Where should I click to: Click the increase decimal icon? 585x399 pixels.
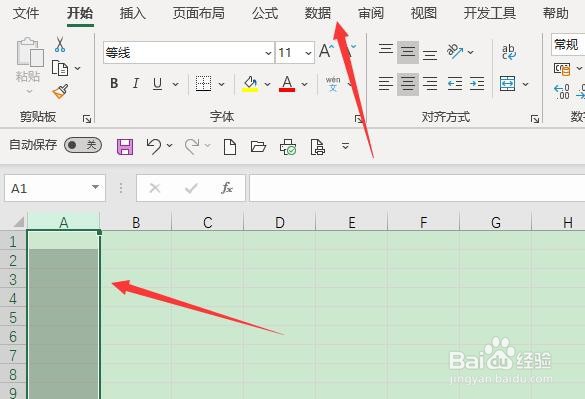point(562,92)
